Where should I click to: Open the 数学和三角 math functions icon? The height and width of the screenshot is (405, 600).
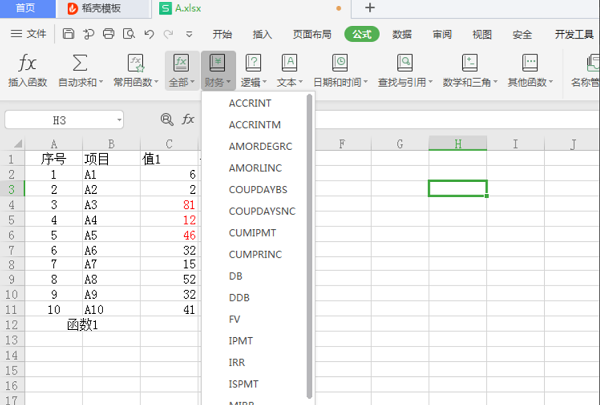click(x=470, y=63)
